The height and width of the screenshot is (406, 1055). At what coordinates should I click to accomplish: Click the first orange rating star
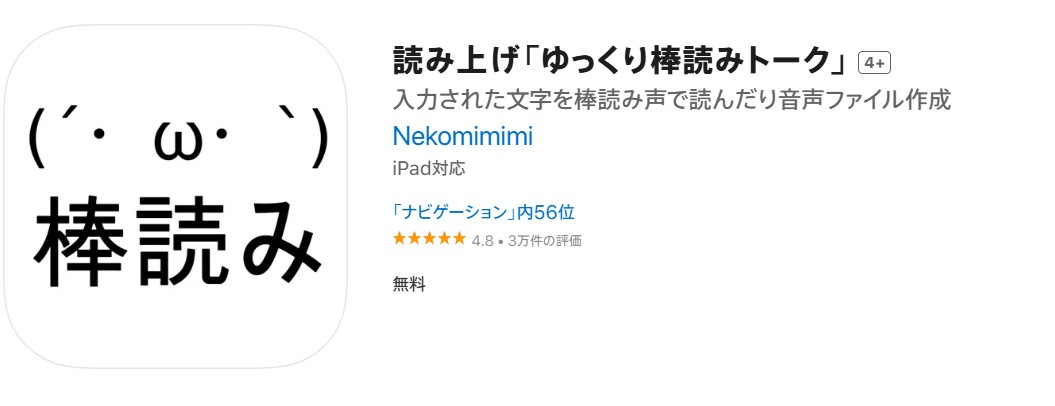[400, 238]
